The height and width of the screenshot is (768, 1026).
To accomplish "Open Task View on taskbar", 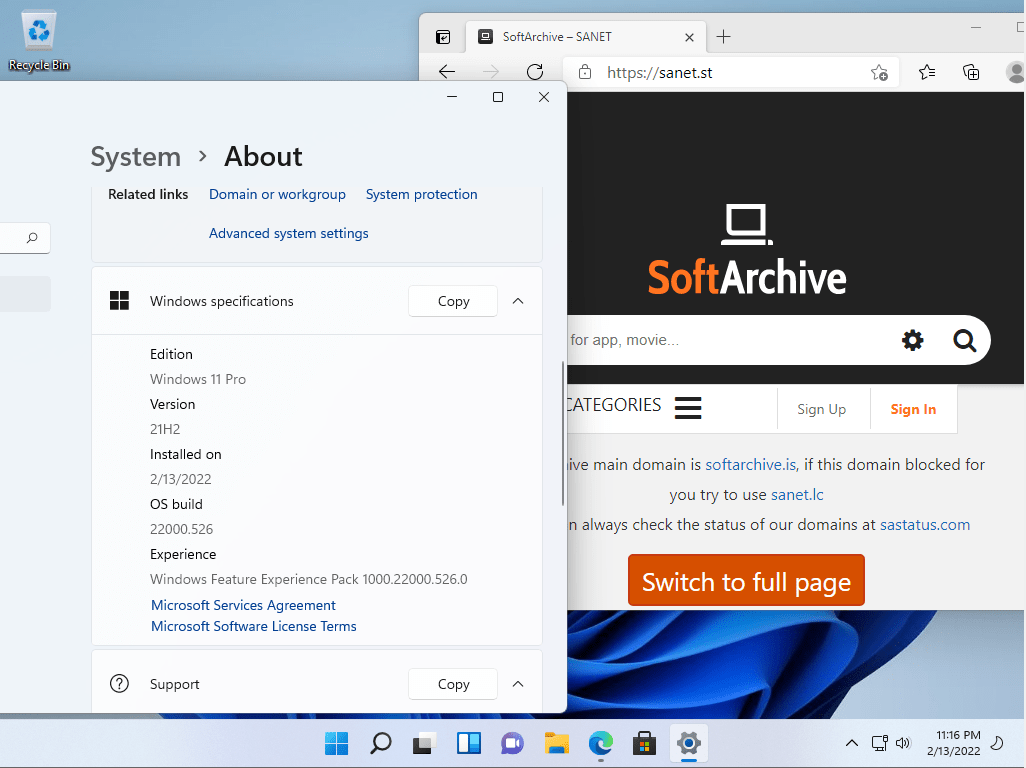I will click(x=425, y=743).
